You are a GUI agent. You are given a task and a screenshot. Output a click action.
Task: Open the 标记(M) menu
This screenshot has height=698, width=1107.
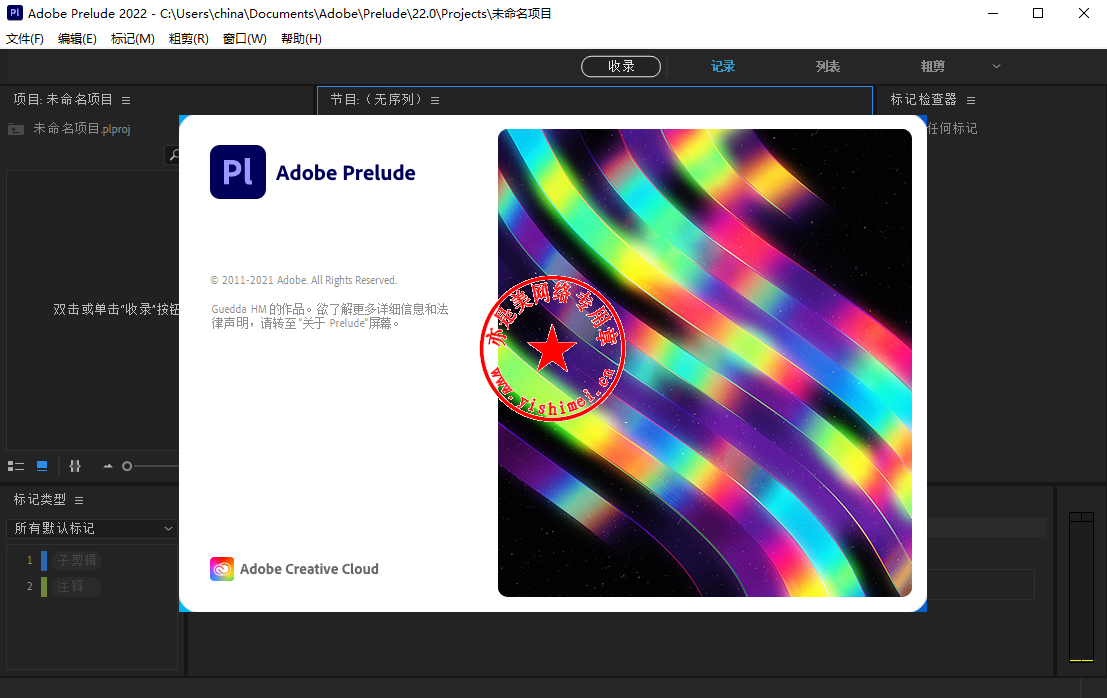pyautogui.click(x=133, y=39)
